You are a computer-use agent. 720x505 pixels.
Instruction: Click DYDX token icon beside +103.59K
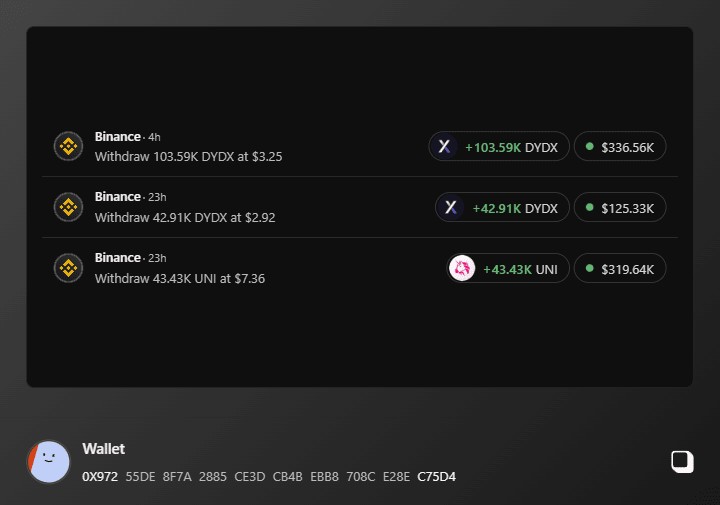click(x=444, y=147)
